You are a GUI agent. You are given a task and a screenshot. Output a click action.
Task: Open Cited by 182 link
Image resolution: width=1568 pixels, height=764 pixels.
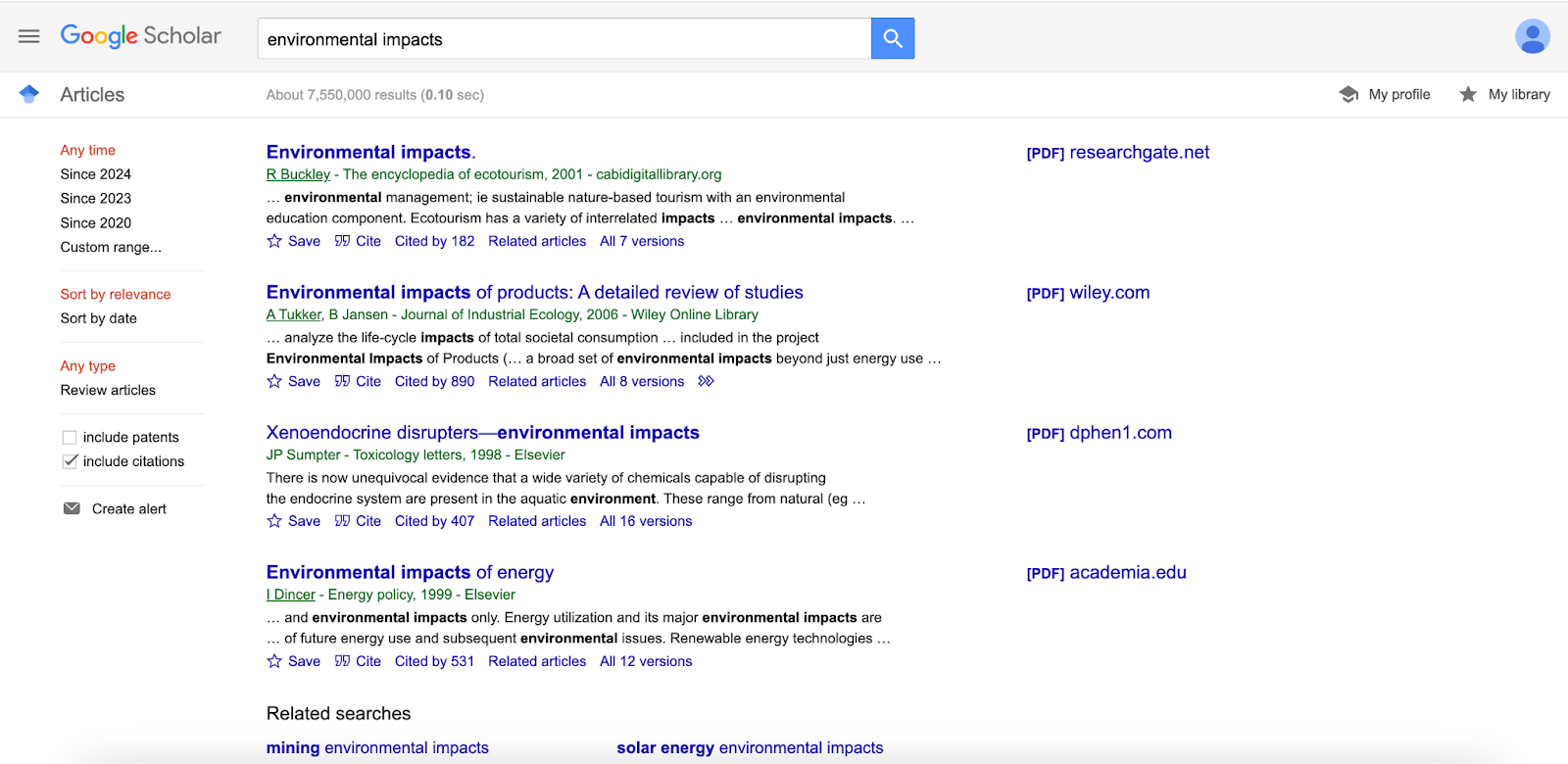(x=434, y=241)
